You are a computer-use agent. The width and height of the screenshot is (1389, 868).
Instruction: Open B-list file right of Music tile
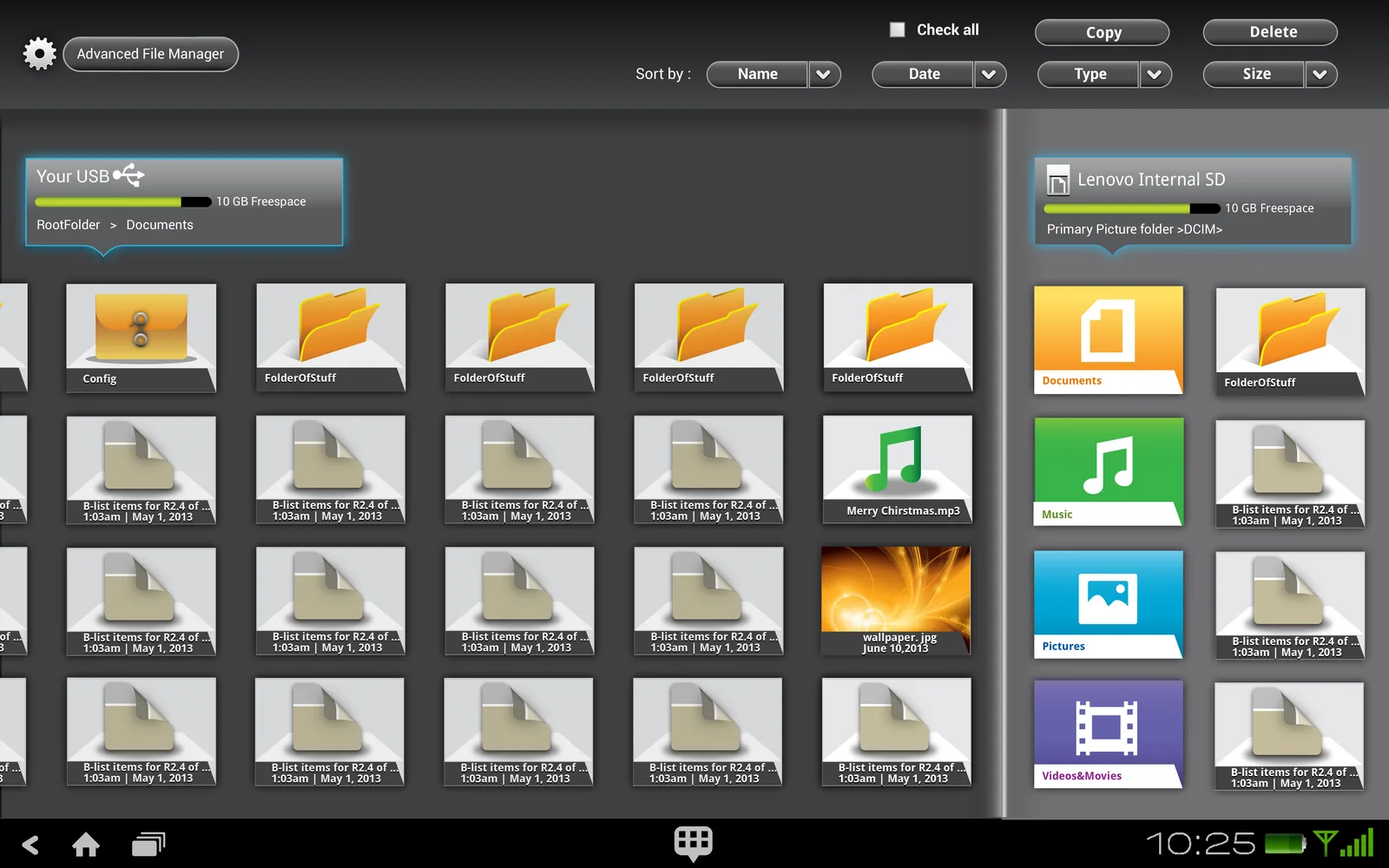(1290, 475)
